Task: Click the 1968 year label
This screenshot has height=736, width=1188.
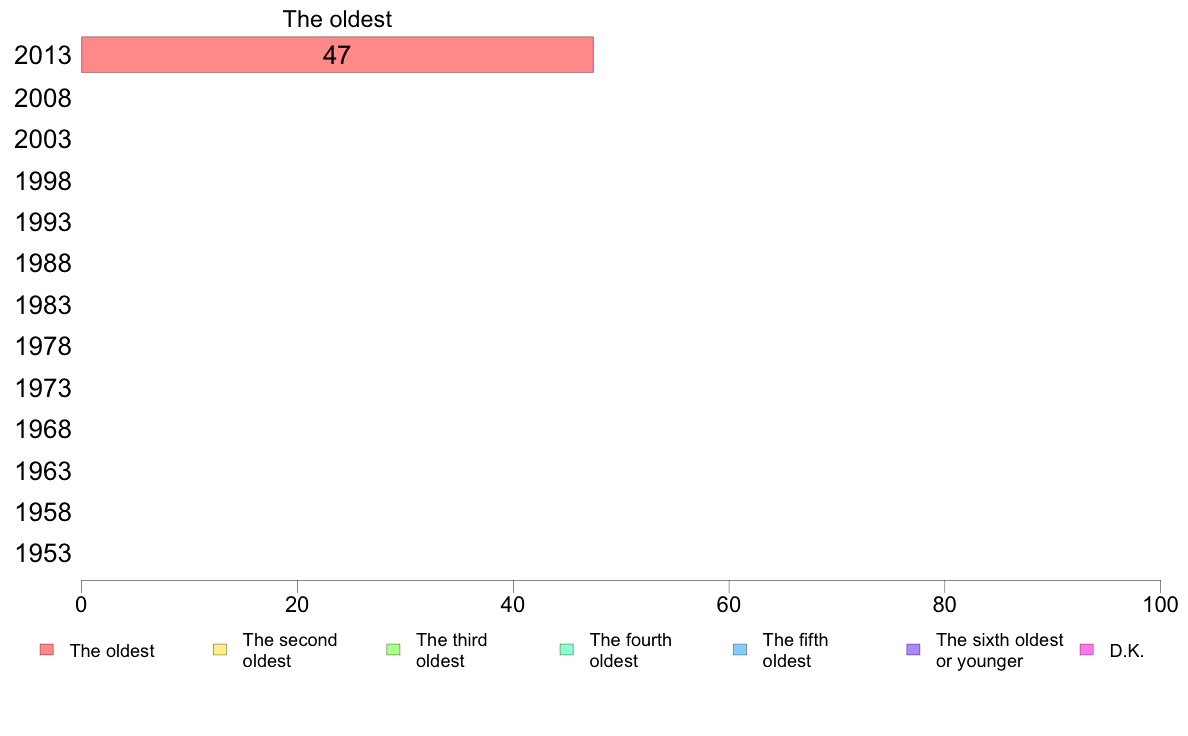Action: click(43, 430)
